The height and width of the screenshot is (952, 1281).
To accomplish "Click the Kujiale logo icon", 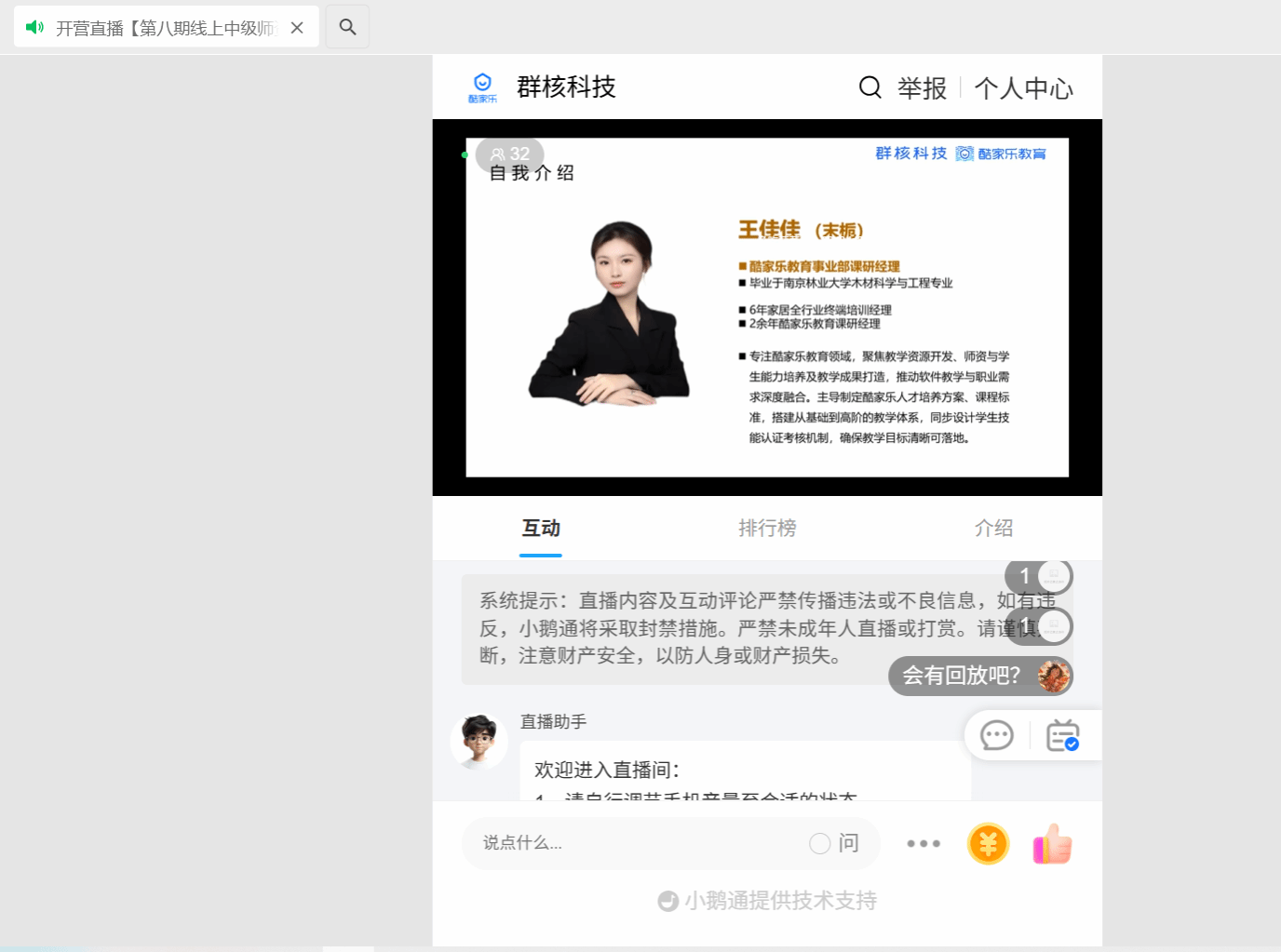I will pos(482,87).
